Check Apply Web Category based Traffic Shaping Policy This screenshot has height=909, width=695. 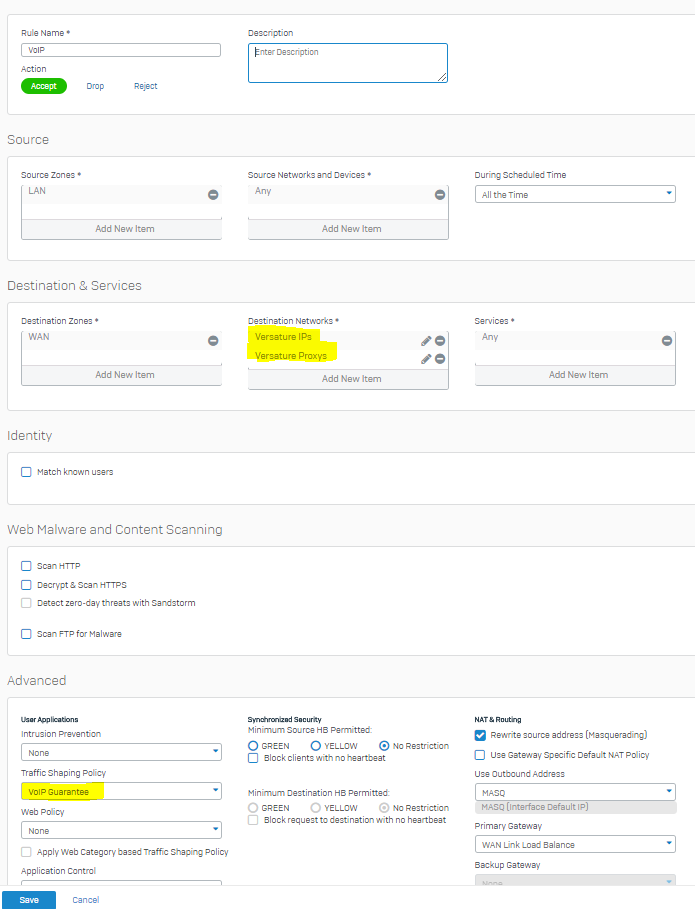pyautogui.click(x=26, y=852)
